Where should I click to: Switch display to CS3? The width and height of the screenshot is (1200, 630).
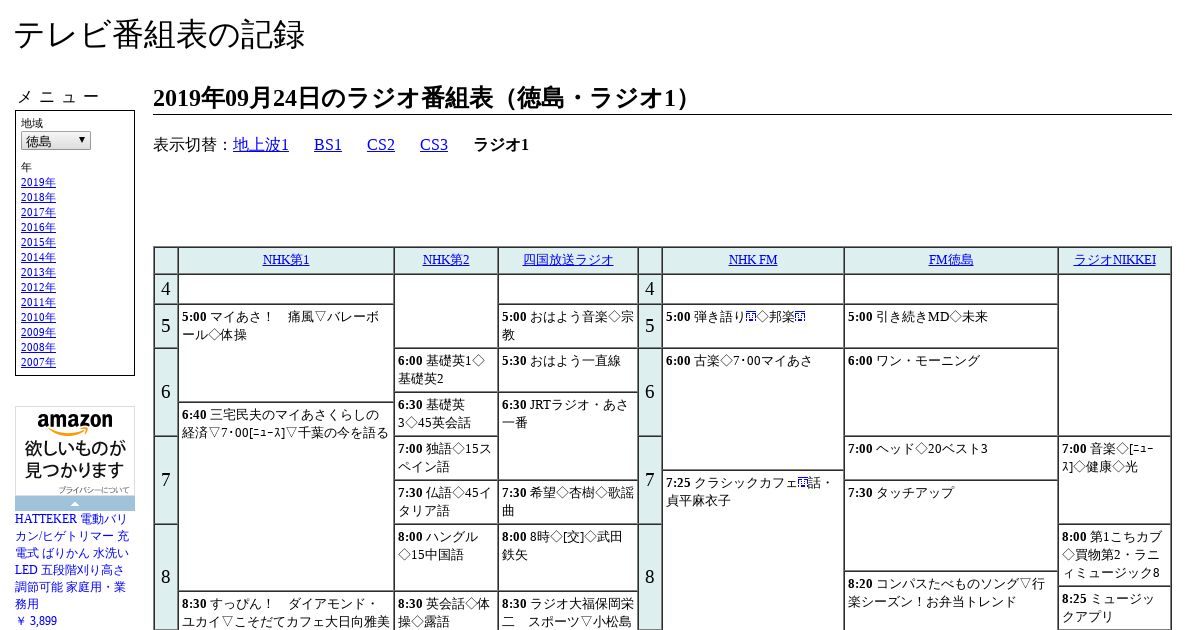434,145
